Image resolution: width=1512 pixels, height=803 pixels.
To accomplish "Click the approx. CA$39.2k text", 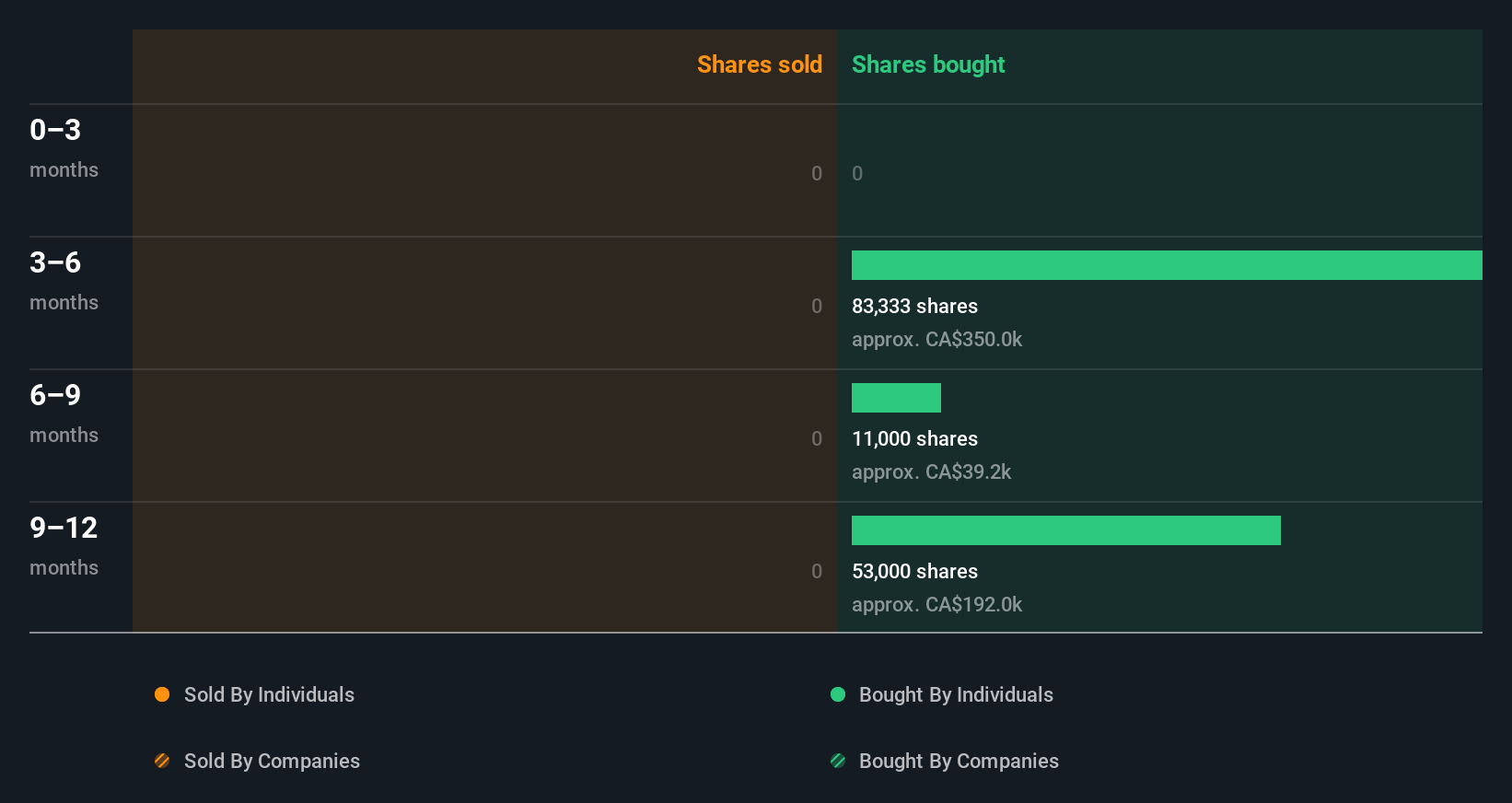I will tap(931, 471).
